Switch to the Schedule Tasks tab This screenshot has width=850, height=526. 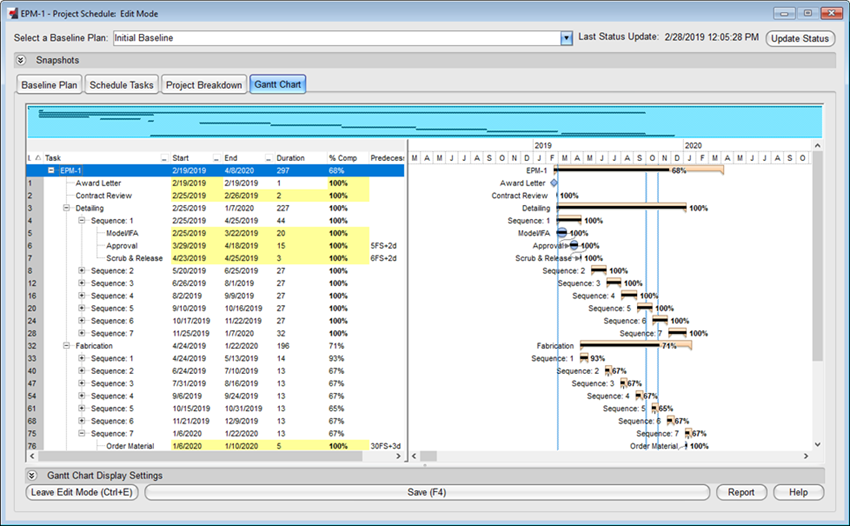pyautogui.click(x=121, y=85)
